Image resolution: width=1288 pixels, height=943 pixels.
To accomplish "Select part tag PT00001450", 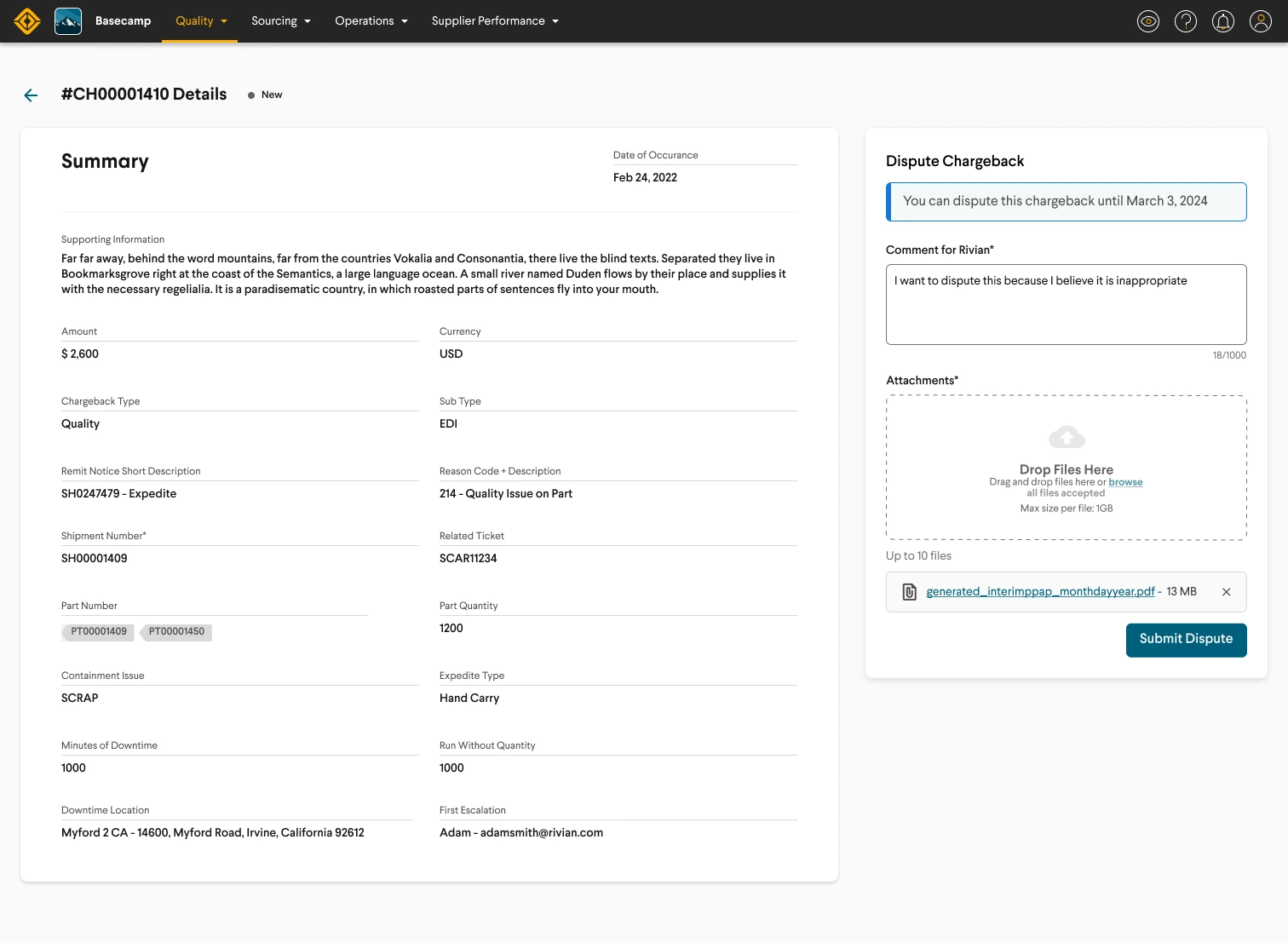I will tap(176, 632).
